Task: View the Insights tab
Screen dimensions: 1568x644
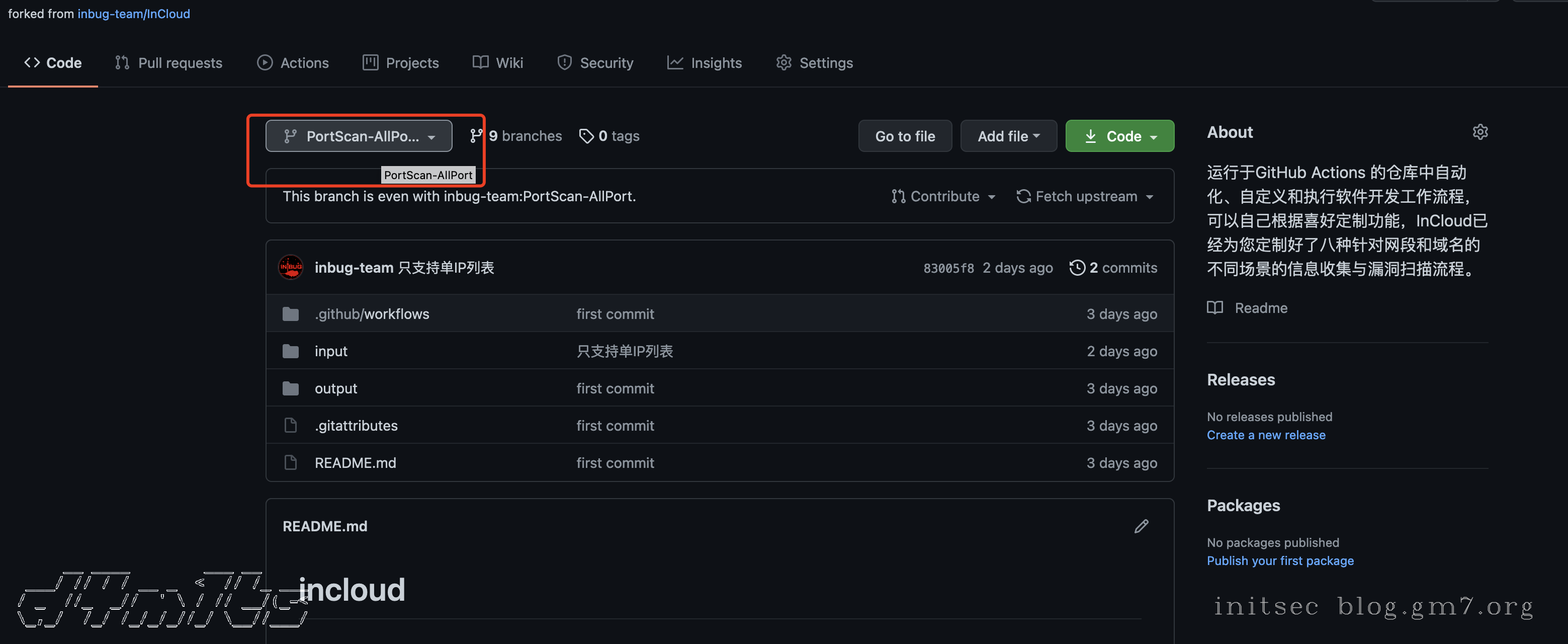Action: (705, 63)
